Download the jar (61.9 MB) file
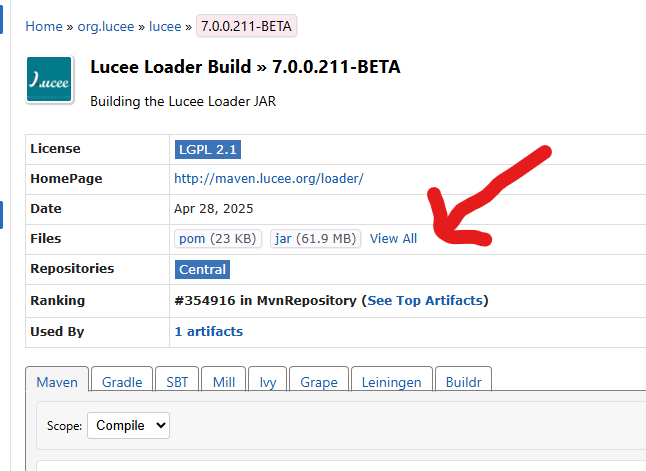 pyautogui.click(x=315, y=239)
